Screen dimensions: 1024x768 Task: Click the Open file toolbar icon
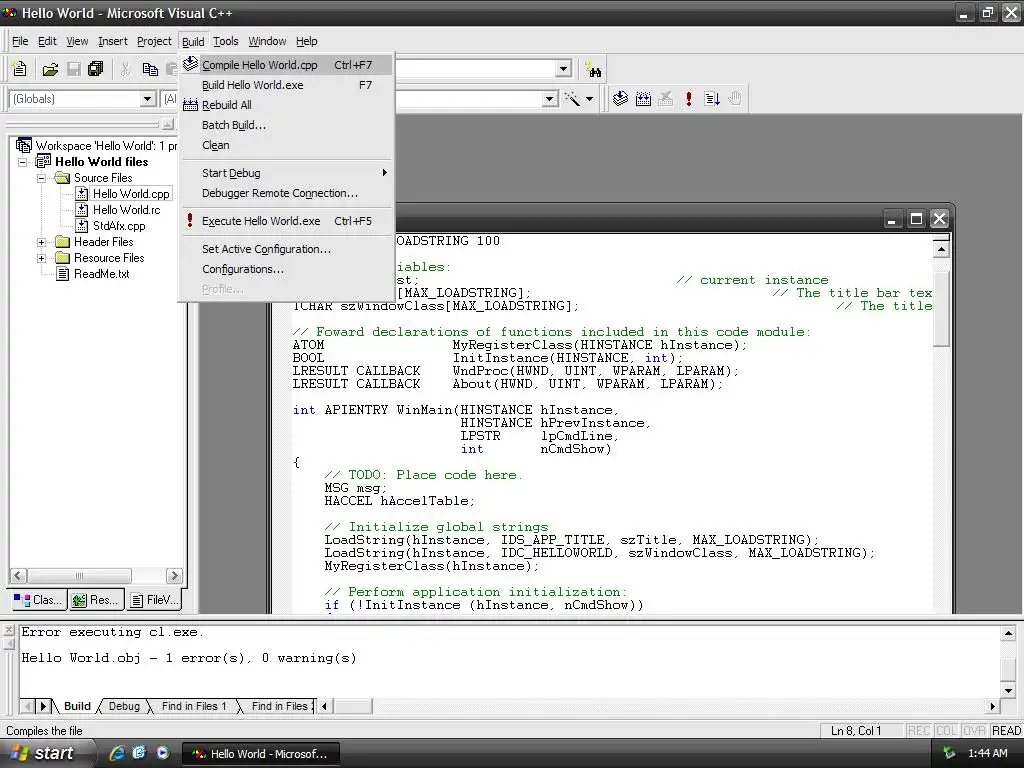pyautogui.click(x=50, y=69)
